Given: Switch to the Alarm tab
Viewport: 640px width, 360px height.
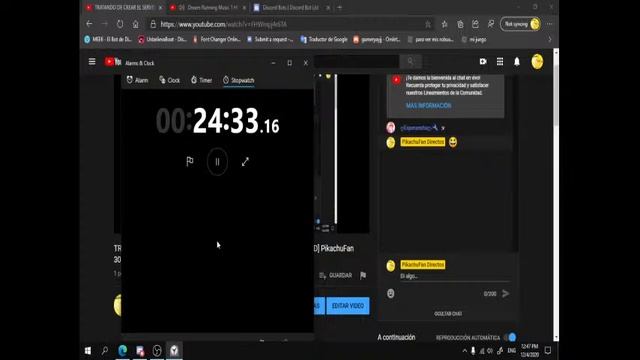Looking at the screenshot, I should coord(137,80).
